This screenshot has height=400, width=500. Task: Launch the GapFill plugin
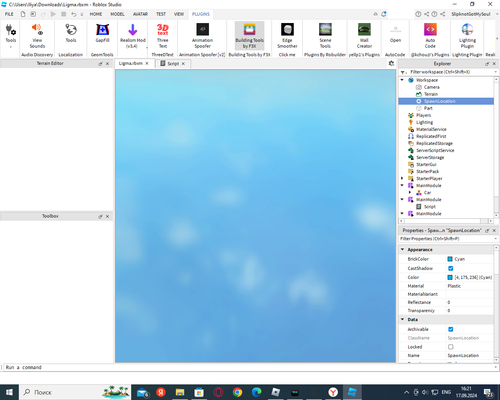pos(102,33)
